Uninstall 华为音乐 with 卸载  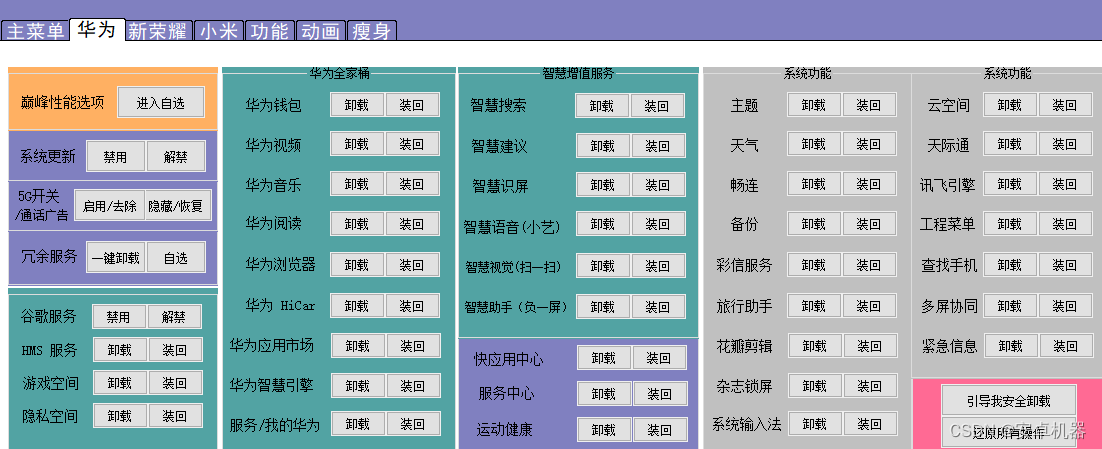(357, 184)
